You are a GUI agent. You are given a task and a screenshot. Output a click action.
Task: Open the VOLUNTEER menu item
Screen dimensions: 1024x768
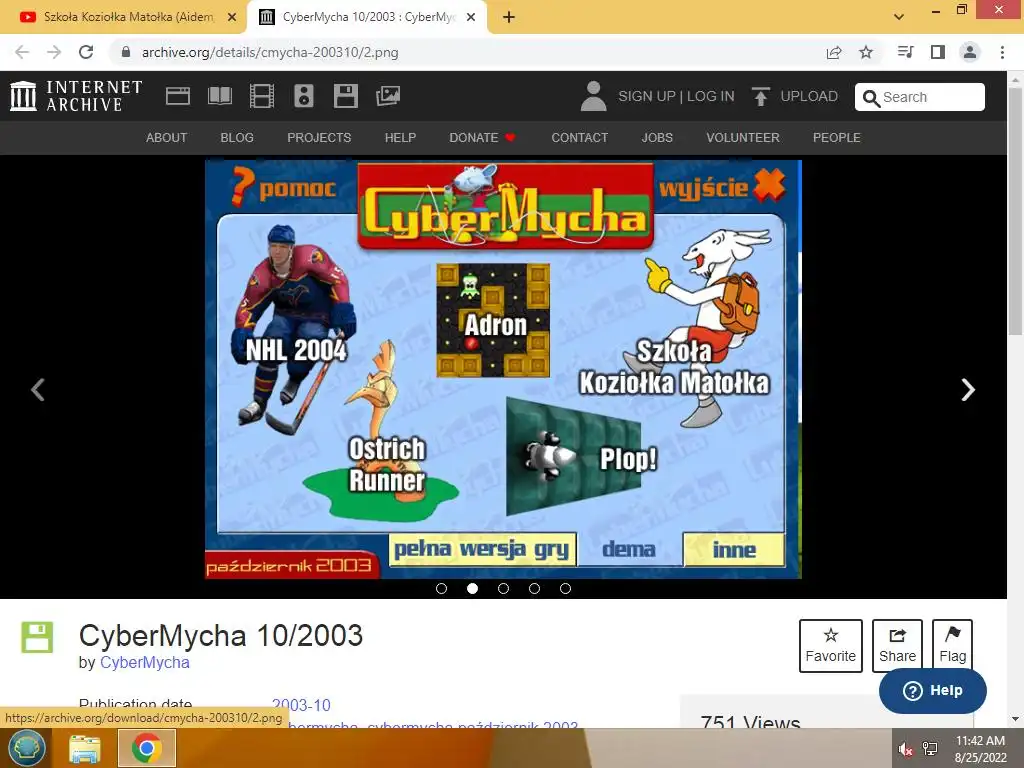click(x=743, y=138)
